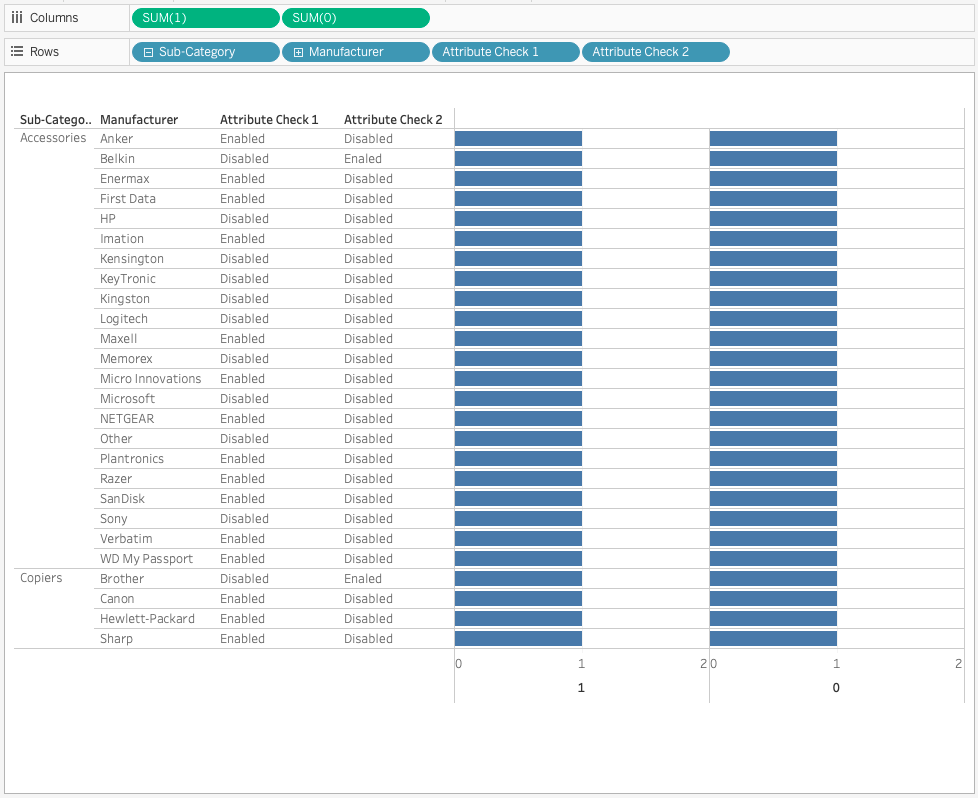Select the SUM(0) pill in Columns
Image resolution: width=978 pixels, height=798 pixels.
click(355, 18)
